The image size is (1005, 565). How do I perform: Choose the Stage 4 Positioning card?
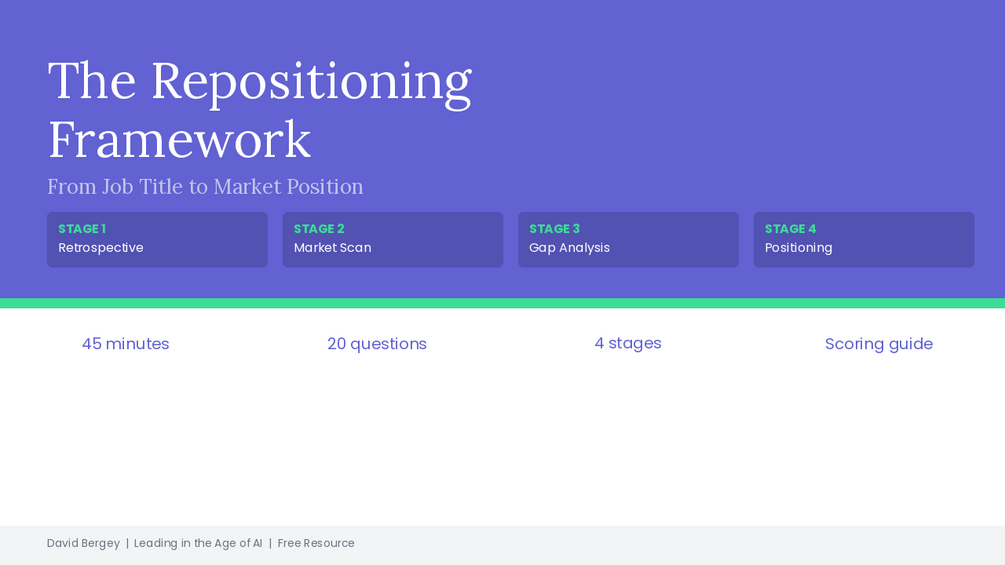pyautogui.click(x=864, y=240)
